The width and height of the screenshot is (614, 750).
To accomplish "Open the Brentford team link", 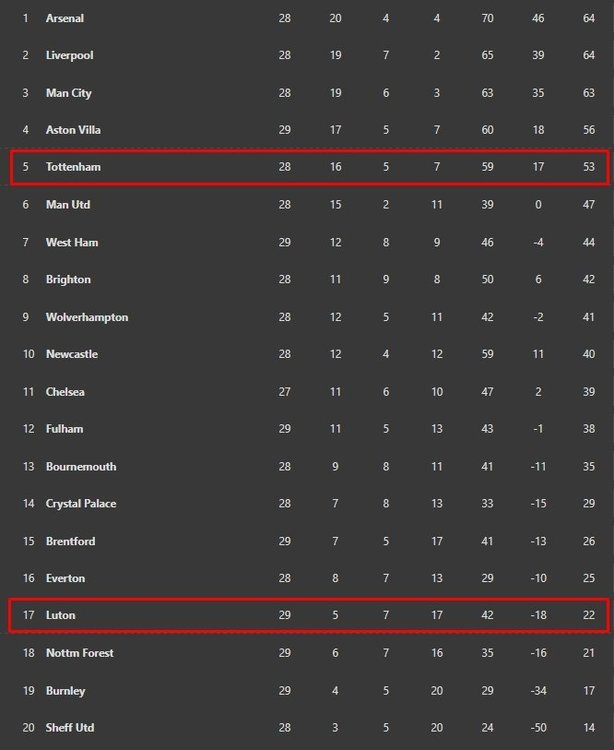I will pyautogui.click(x=71, y=541).
